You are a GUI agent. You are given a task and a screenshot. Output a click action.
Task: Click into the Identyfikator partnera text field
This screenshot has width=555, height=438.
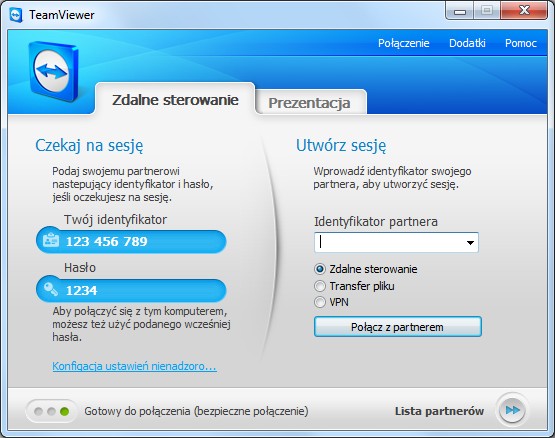coord(389,243)
